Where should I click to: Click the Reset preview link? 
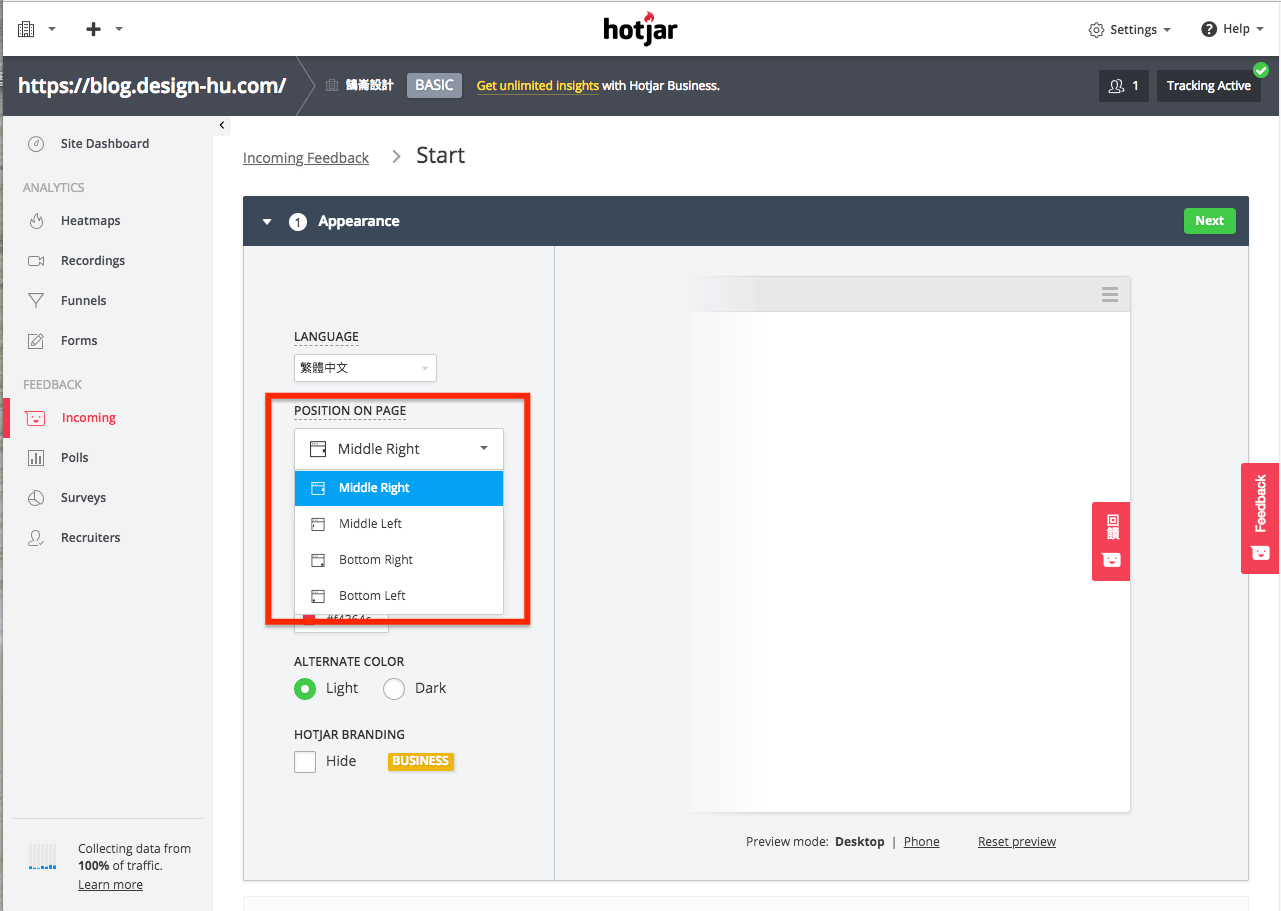pyautogui.click(x=1017, y=842)
